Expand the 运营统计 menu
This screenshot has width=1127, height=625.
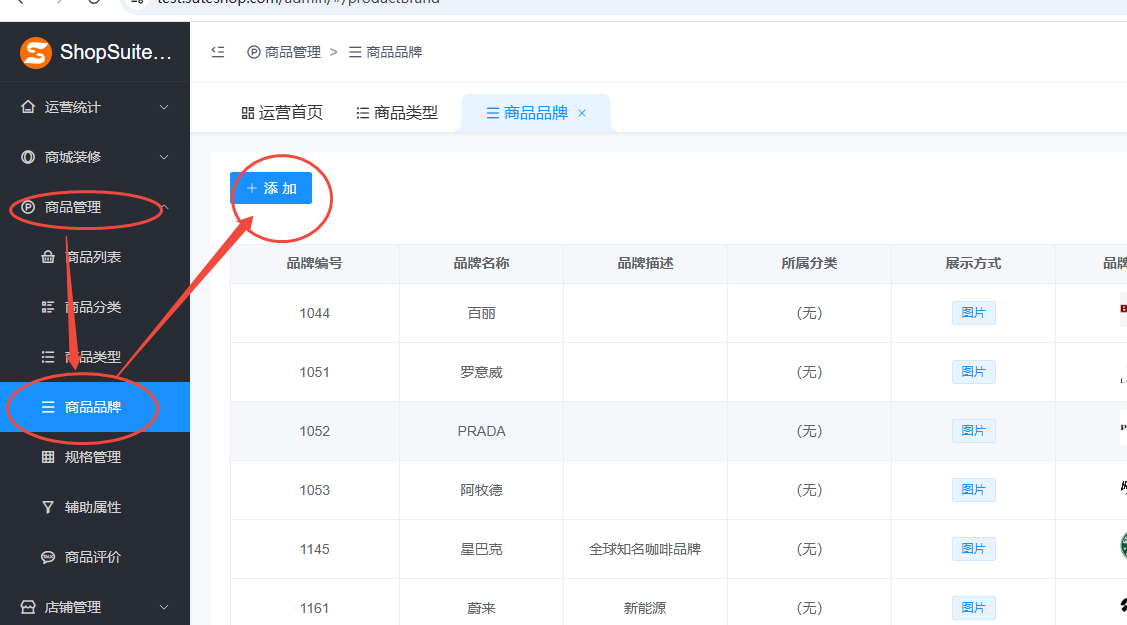94,107
